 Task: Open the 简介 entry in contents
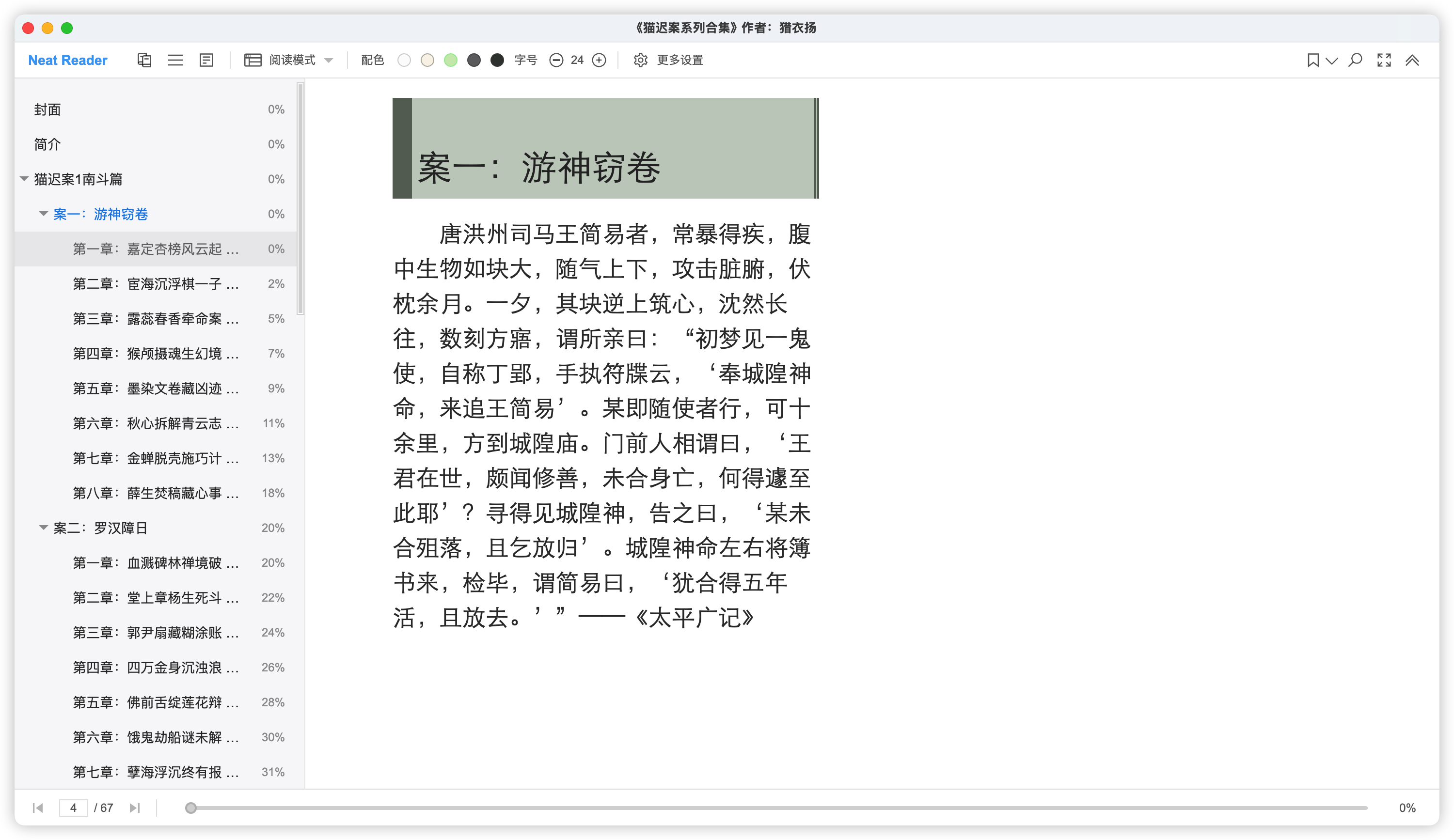[47, 144]
